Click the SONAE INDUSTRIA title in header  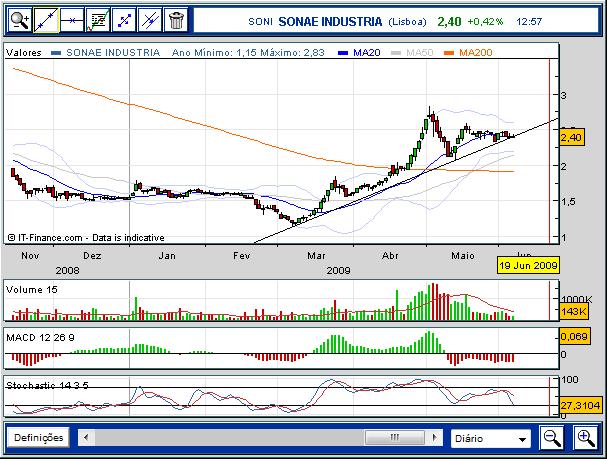coord(330,22)
